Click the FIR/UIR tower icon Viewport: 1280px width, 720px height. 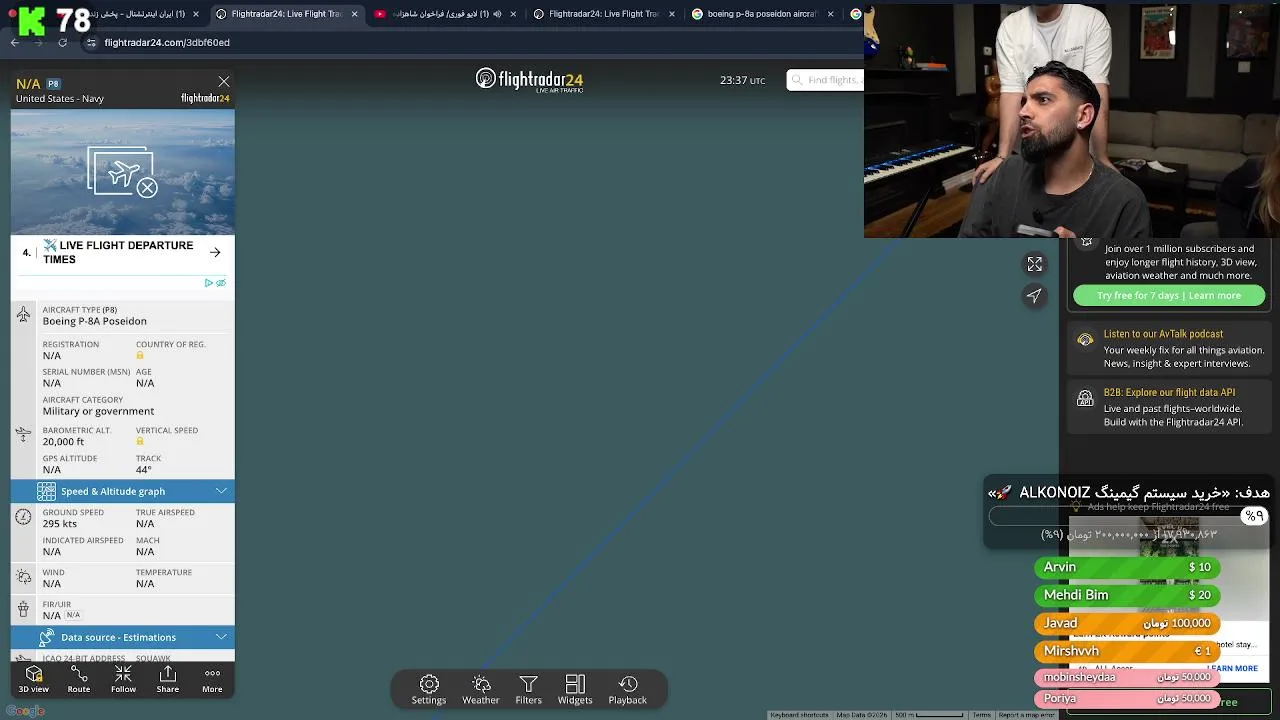pos(23,609)
